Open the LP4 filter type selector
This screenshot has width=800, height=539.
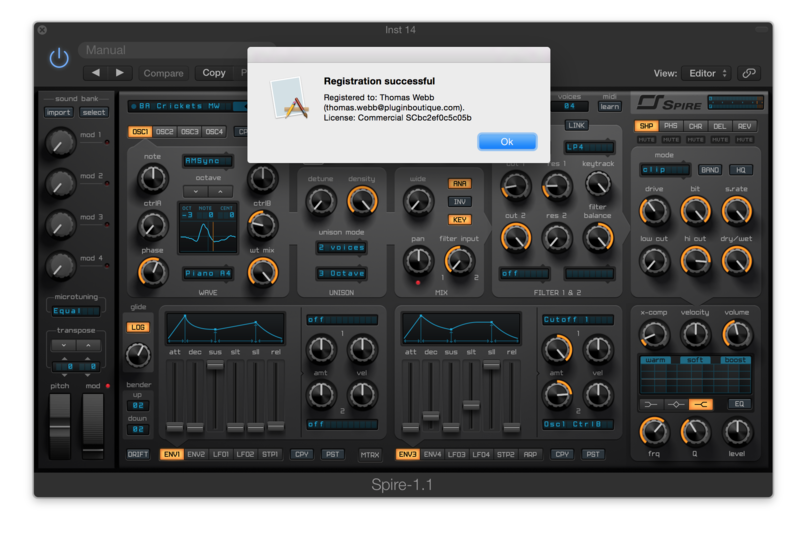(x=589, y=147)
